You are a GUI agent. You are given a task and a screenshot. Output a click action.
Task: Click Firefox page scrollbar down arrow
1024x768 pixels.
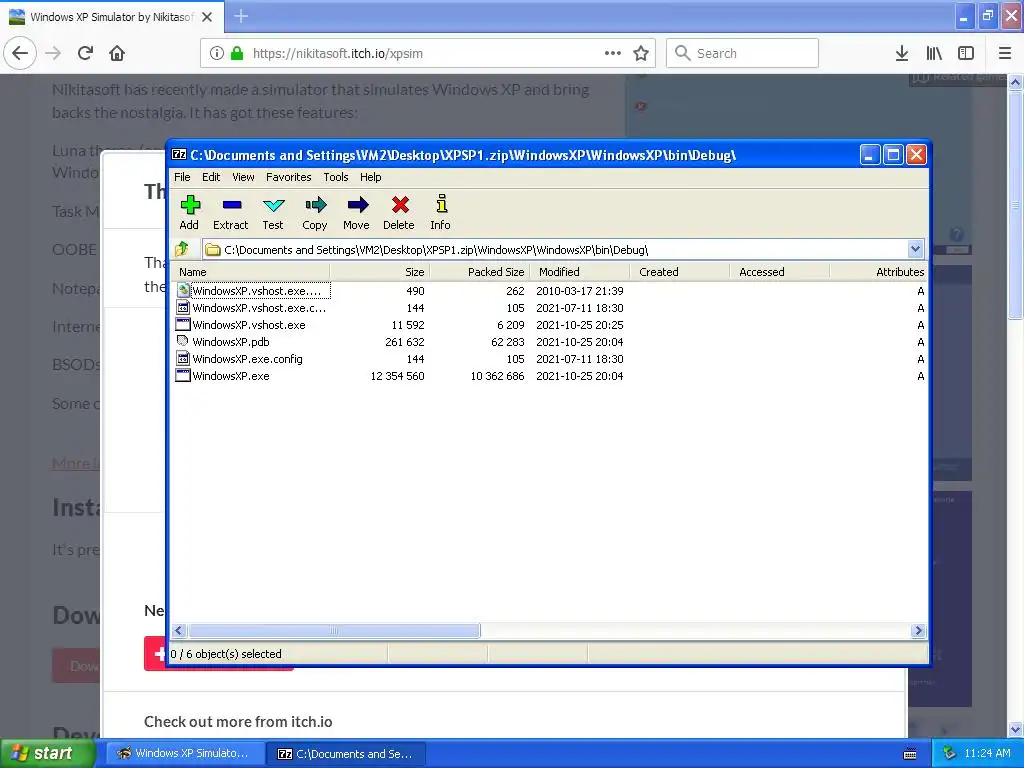1015,729
